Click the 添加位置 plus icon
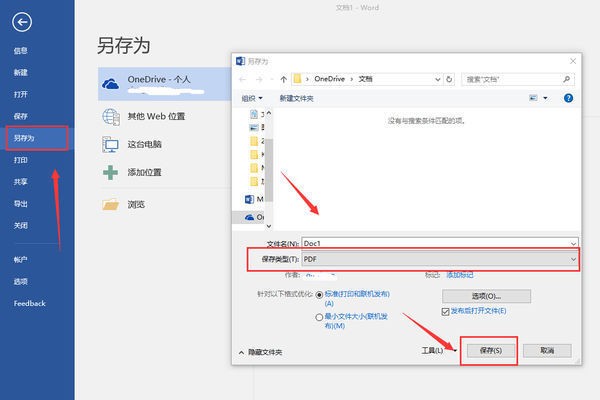Viewport: 600px width, 400px height. pos(111,172)
